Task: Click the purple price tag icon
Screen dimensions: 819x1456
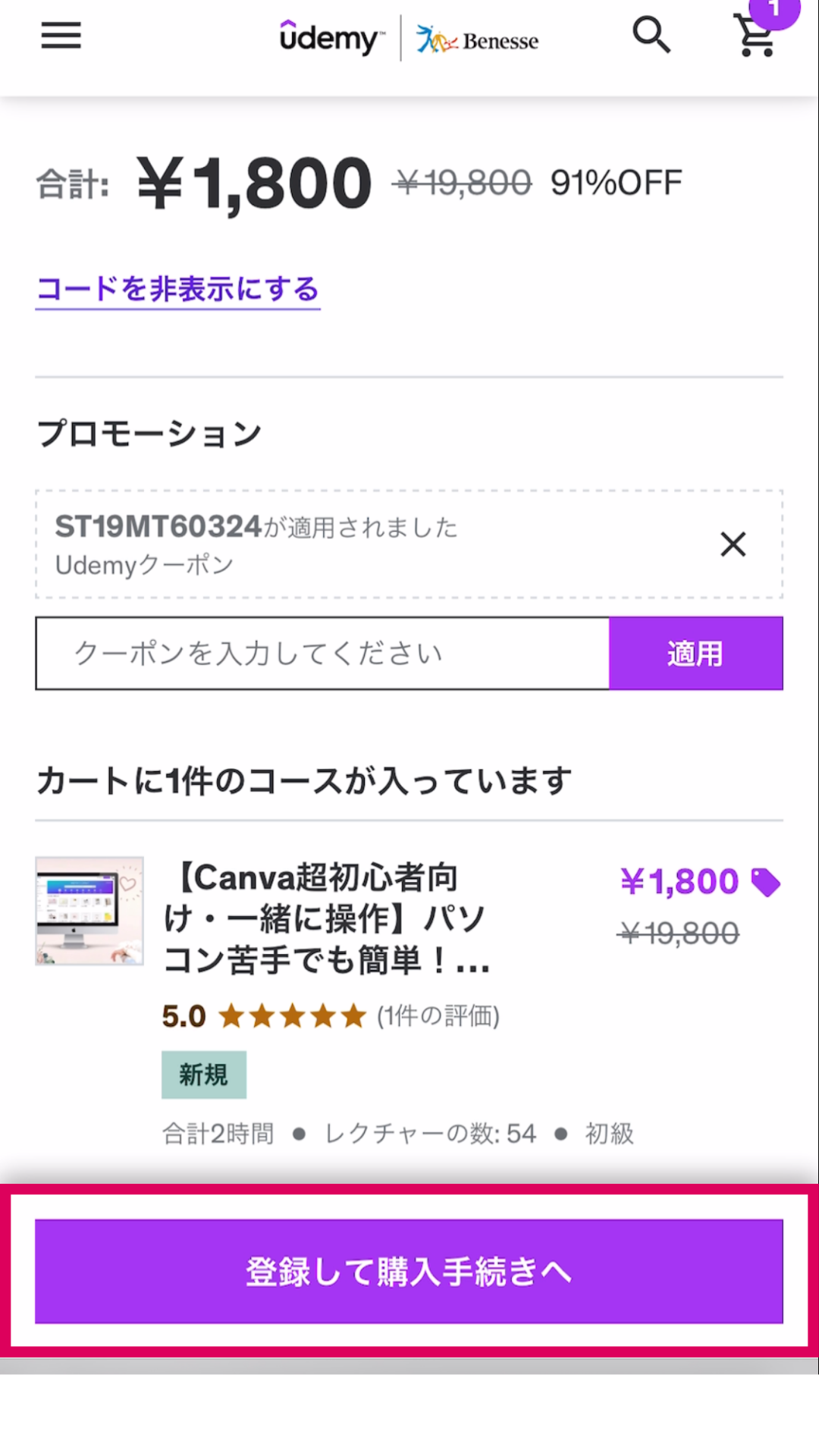Action: [765, 882]
